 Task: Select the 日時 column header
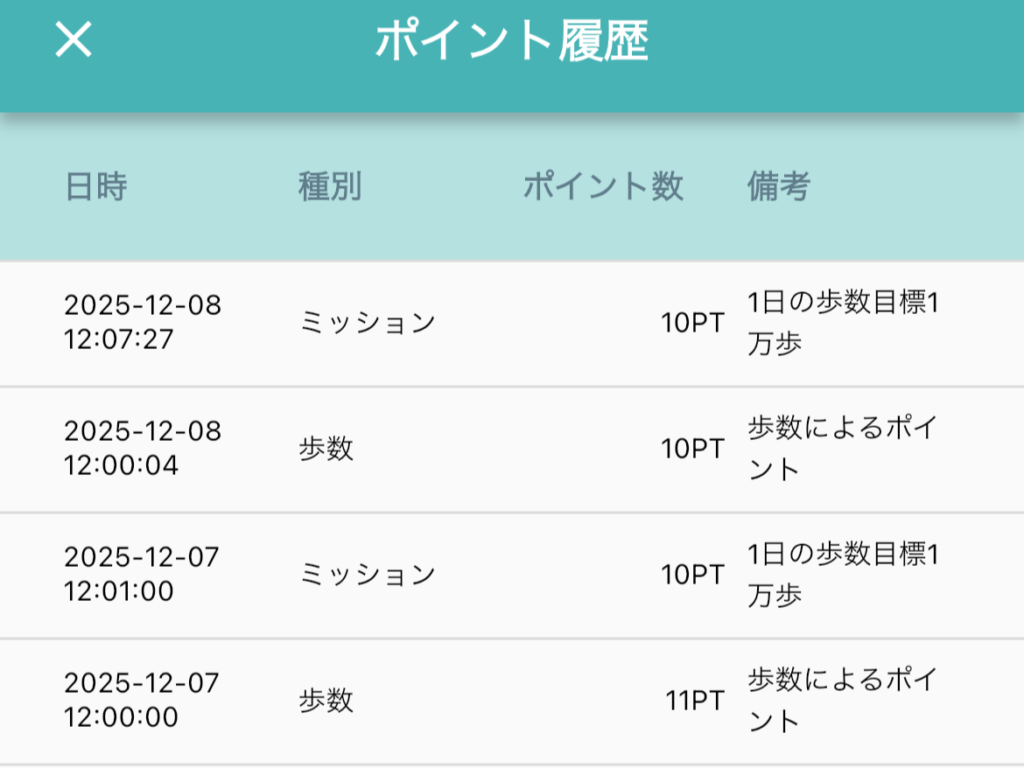click(97, 187)
